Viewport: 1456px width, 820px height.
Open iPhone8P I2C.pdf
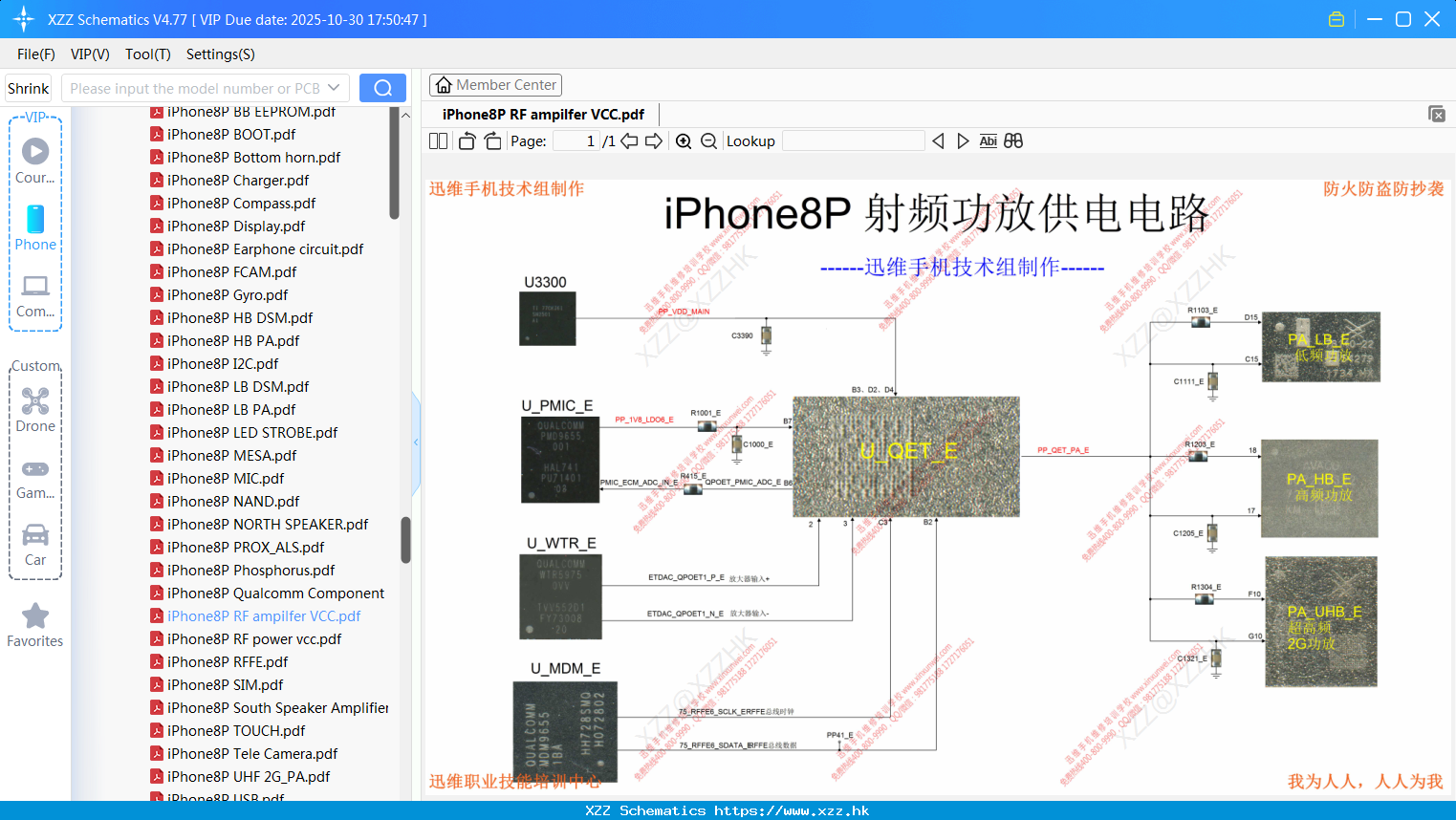223,364
